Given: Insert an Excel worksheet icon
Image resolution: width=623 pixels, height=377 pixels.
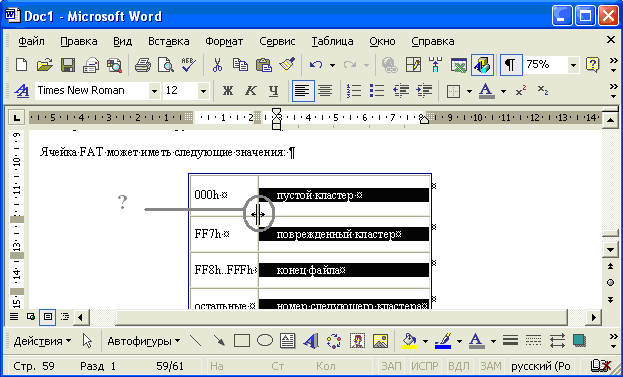Looking at the screenshot, I should point(459,65).
